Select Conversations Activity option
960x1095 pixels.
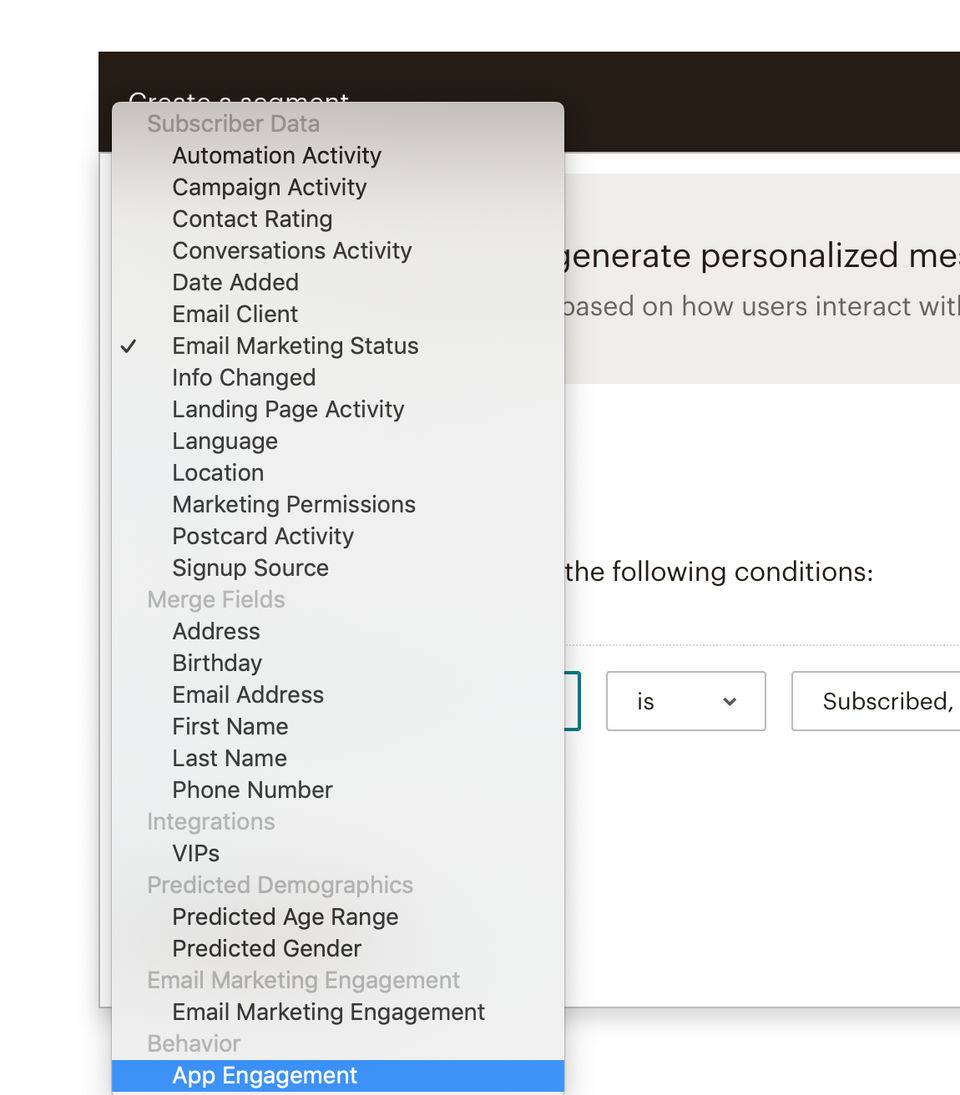pyautogui.click(x=292, y=251)
